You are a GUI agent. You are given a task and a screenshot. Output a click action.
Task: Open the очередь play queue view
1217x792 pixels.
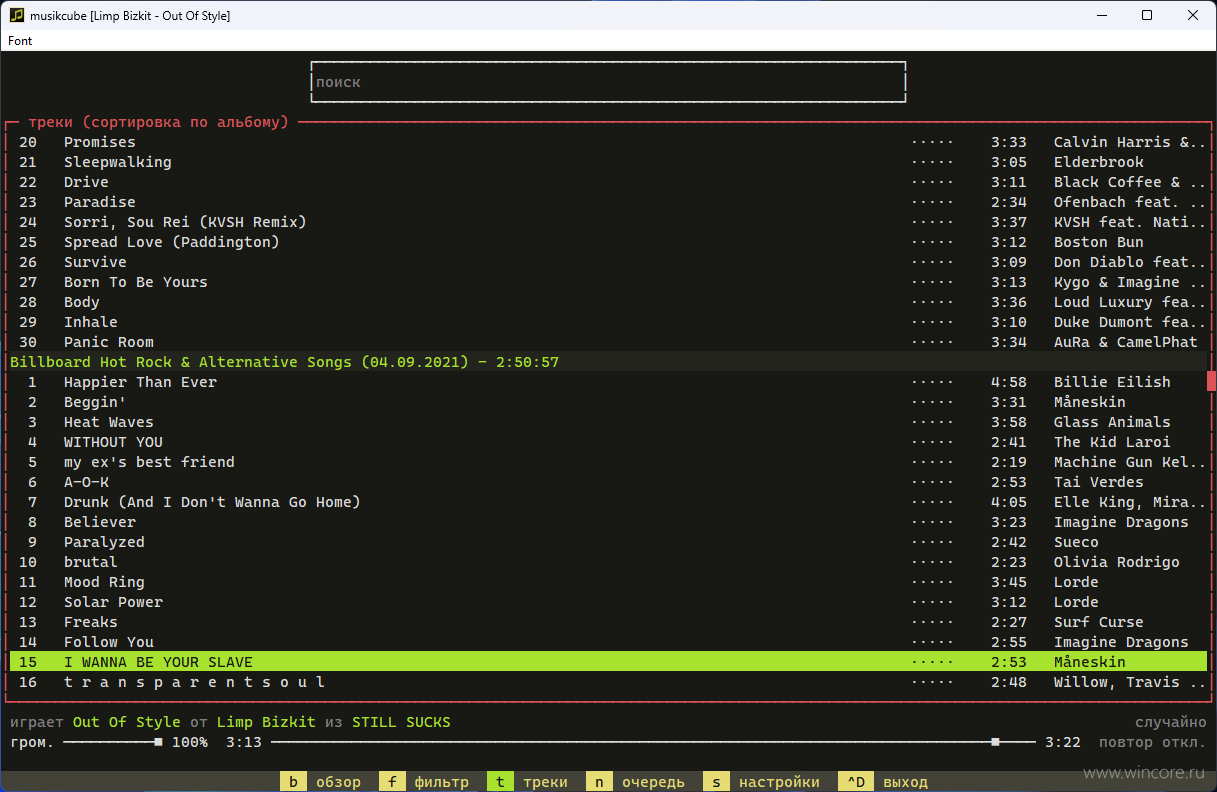[x=635, y=782]
